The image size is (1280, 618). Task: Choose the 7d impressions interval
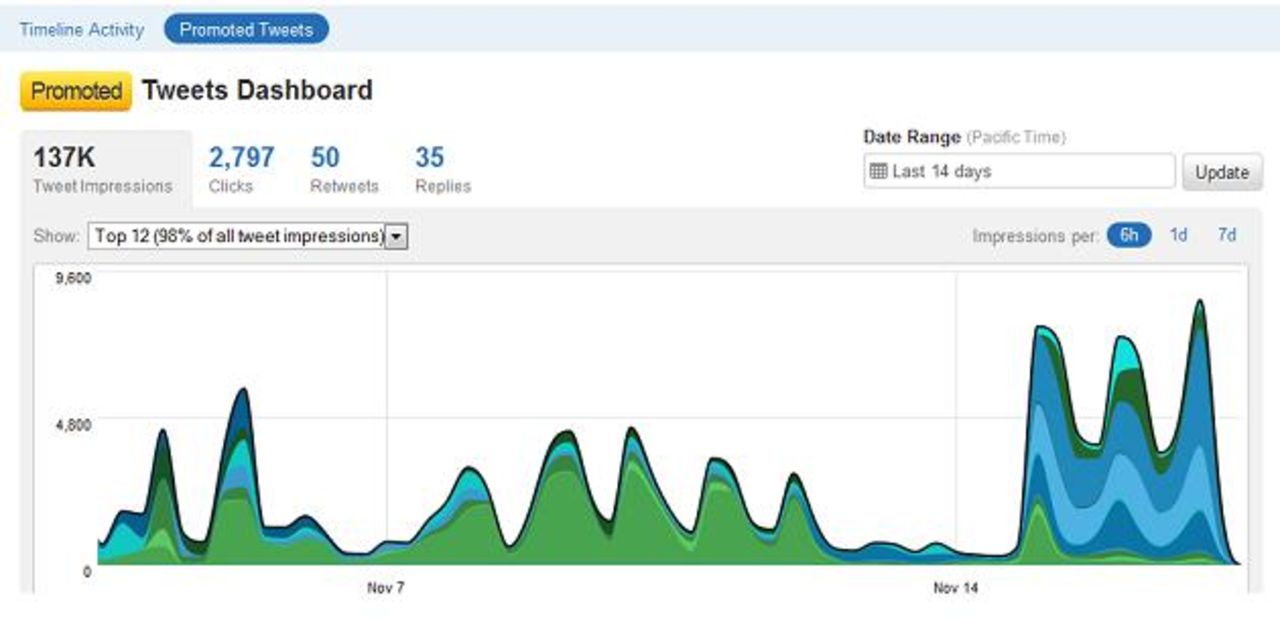(x=1227, y=235)
